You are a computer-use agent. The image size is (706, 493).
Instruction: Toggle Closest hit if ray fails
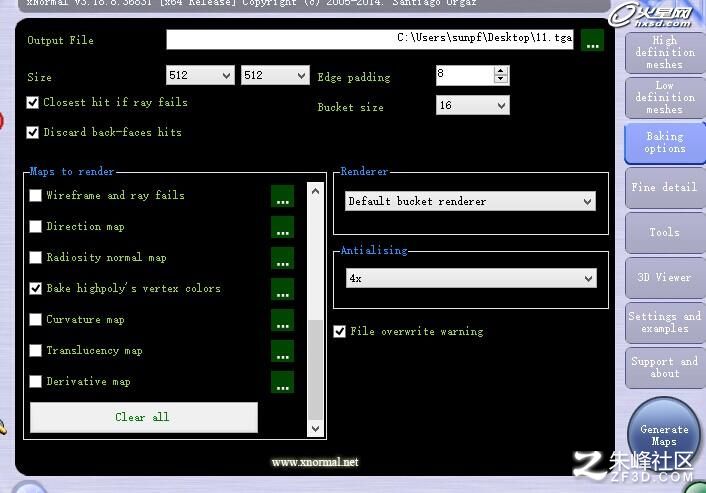coord(32,103)
